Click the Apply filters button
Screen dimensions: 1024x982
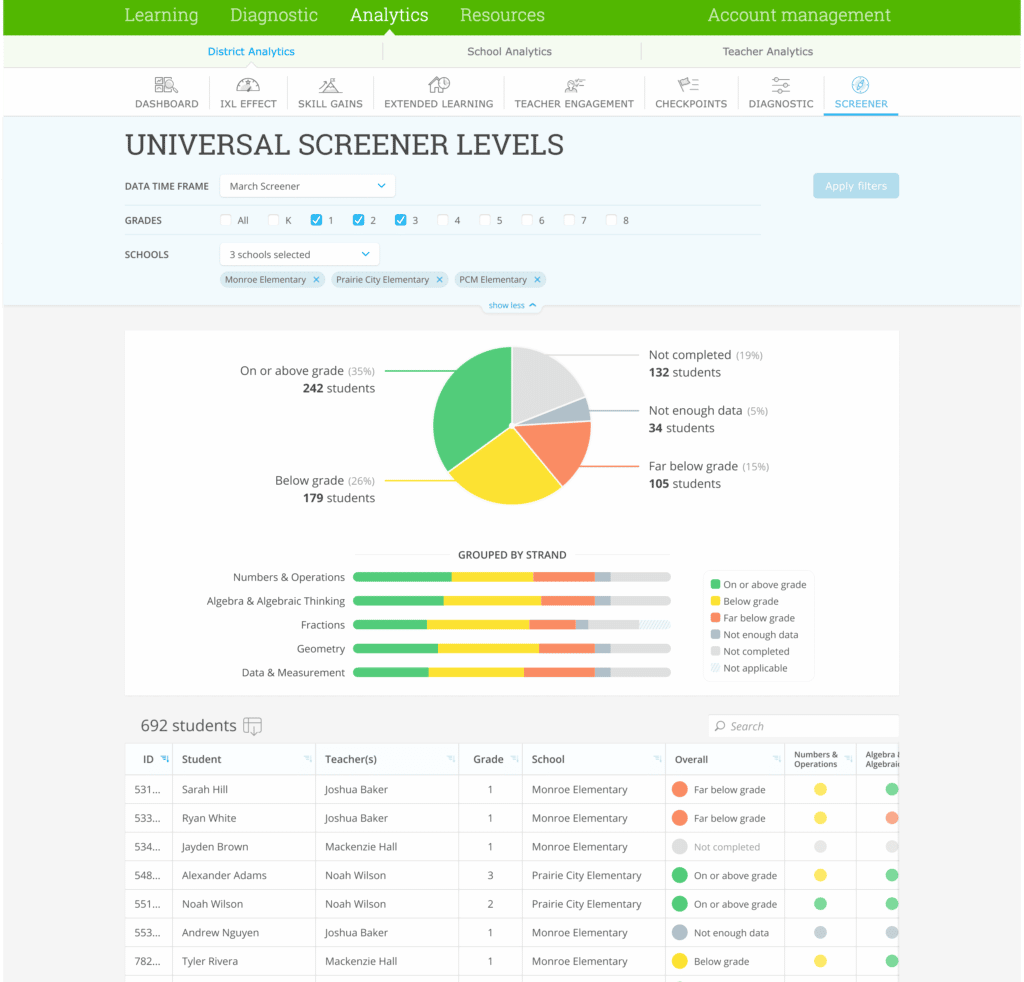tap(855, 186)
